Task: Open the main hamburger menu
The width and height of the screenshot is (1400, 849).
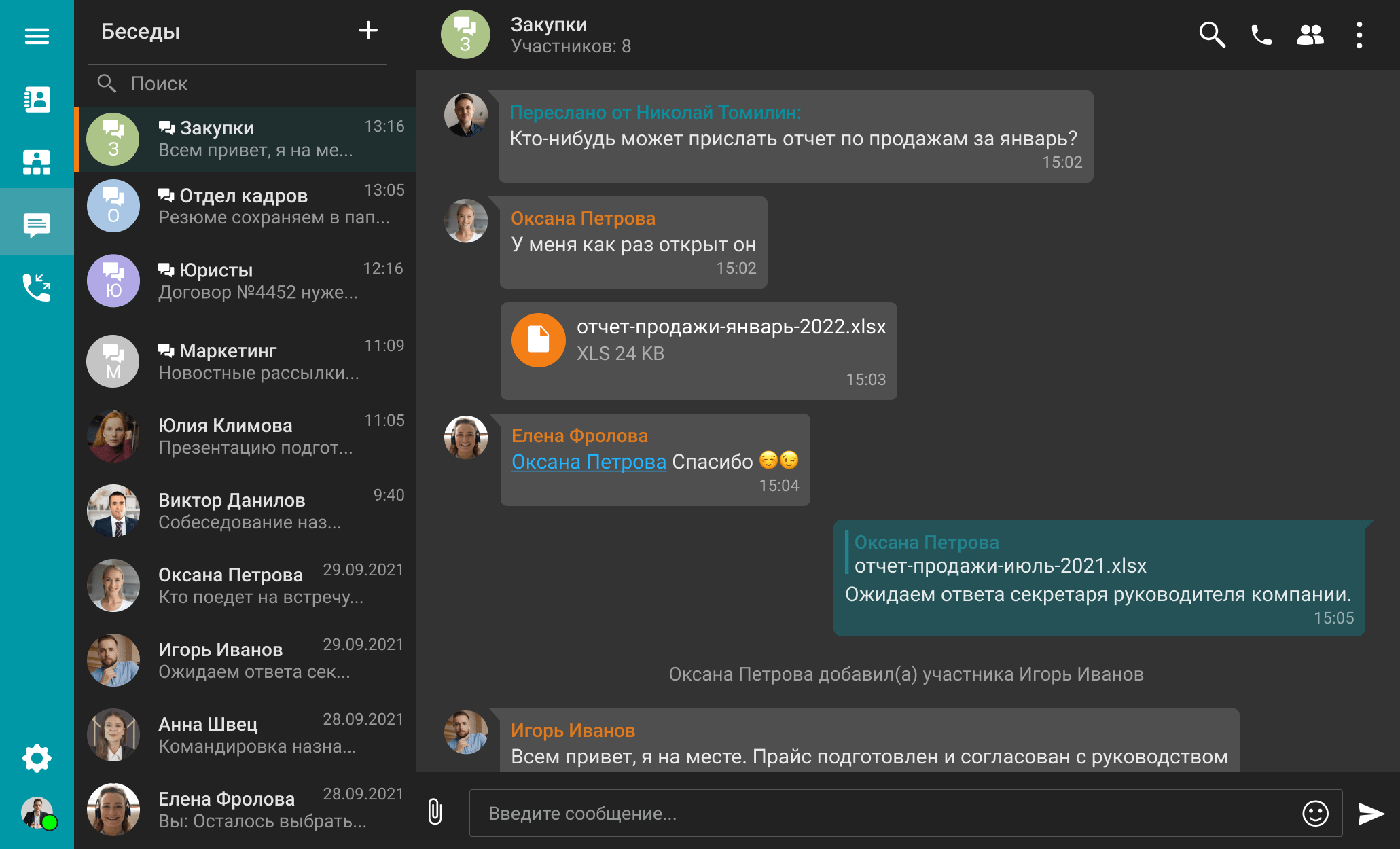Action: pyautogui.click(x=36, y=35)
